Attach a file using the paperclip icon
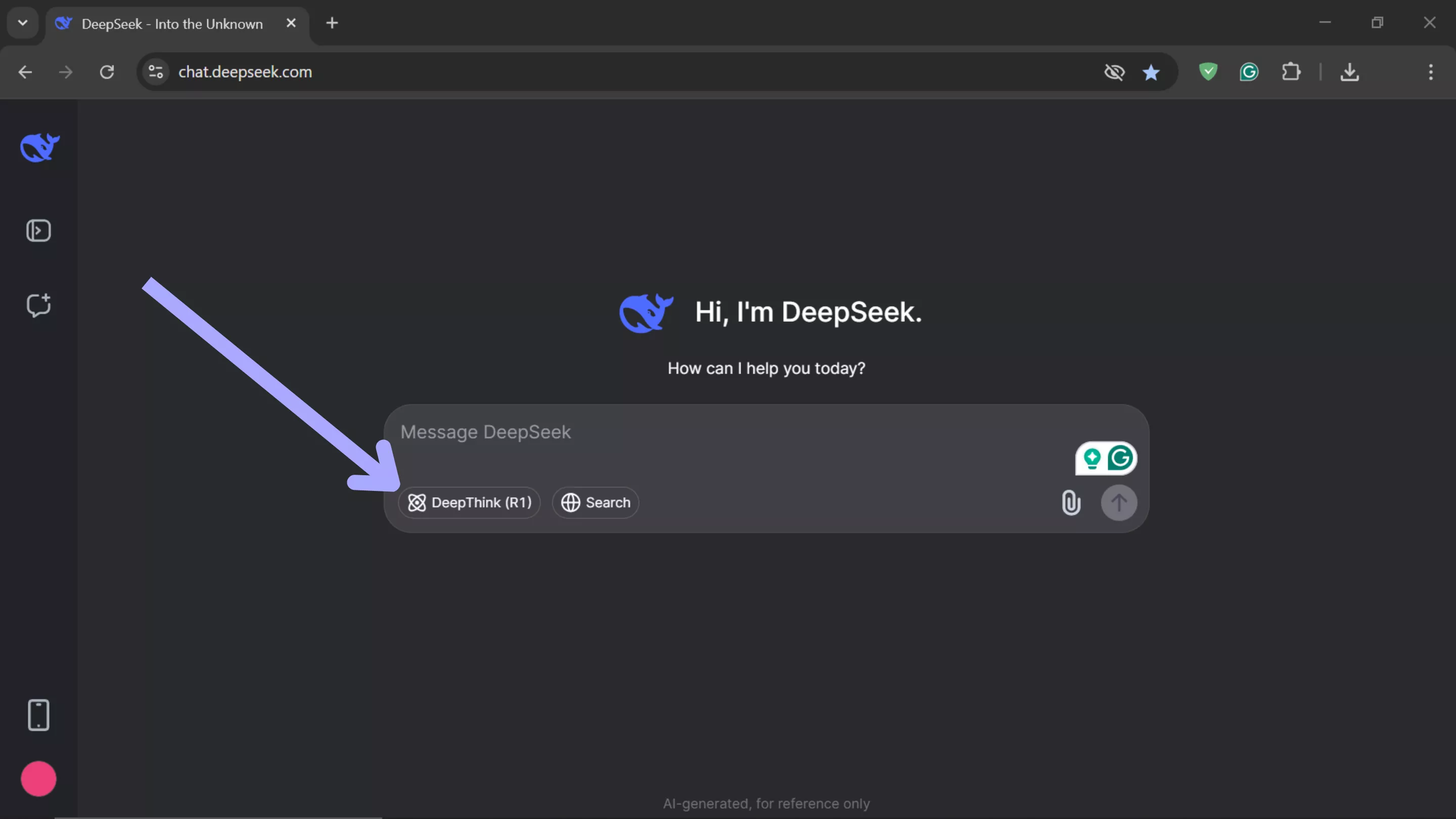The width and height of the screenshot is (1456, 819). coord(1070,503)
